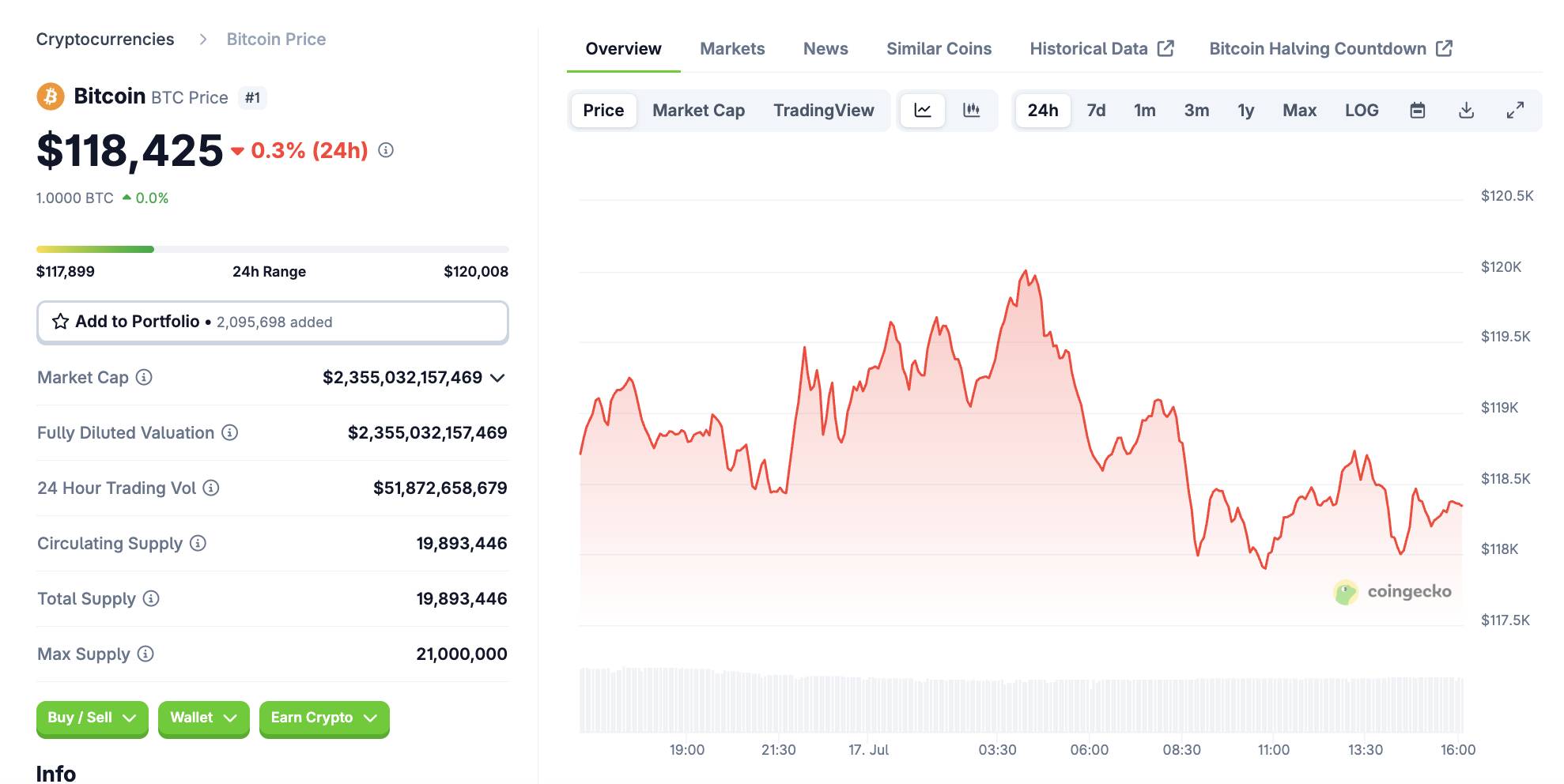Click the Bitcoin Price breadcrumb
1564x784 pixels.
click(276, 40)
